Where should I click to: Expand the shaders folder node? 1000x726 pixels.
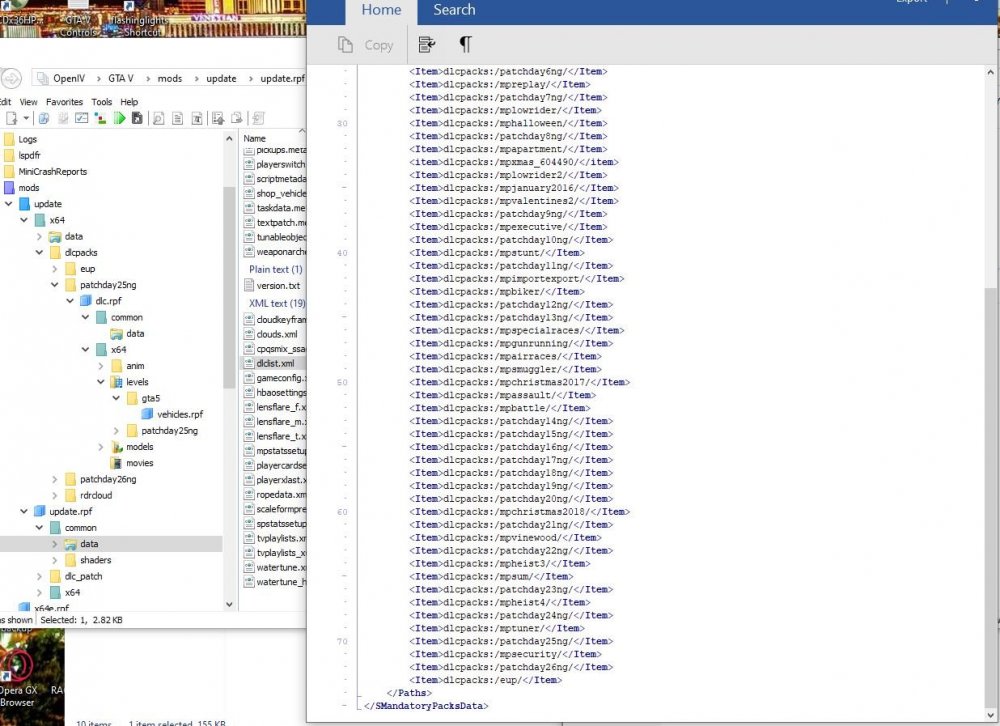tap(54, 559)
